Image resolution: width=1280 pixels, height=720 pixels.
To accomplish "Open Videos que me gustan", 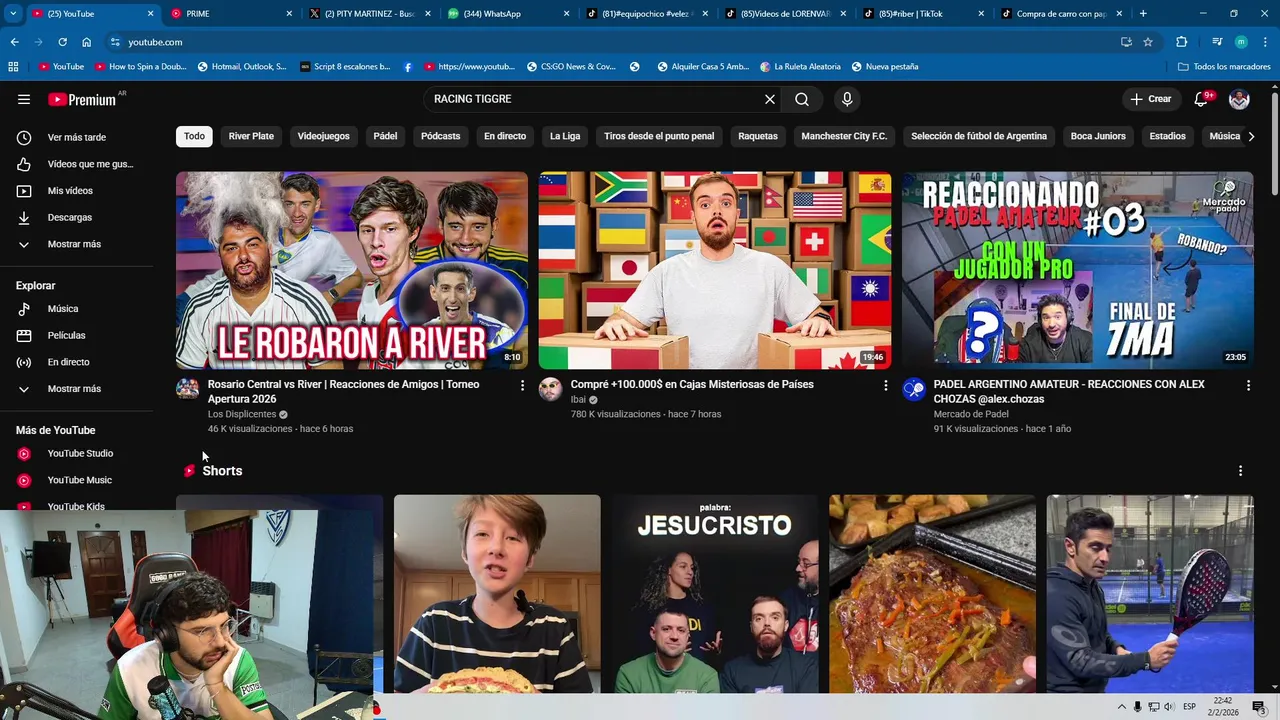I will pos(76,164).
